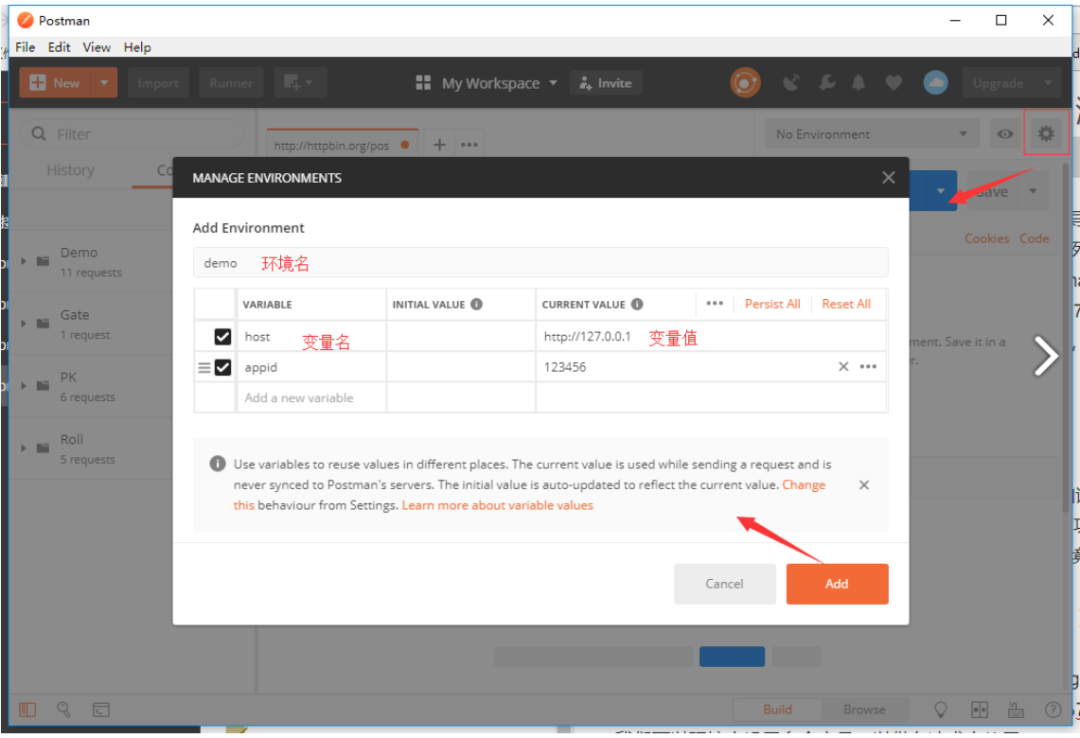Click Reset All link
The height and width of the screenshot is (738, 1080).
pos(846,304)
